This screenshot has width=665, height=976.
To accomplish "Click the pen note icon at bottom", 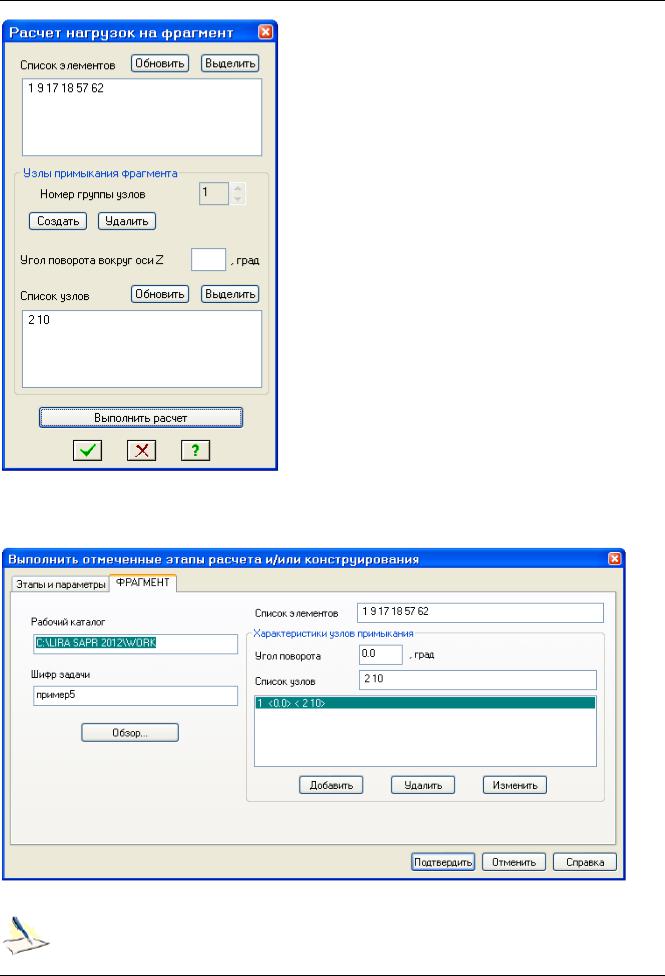I will click(x=26, y=936).
